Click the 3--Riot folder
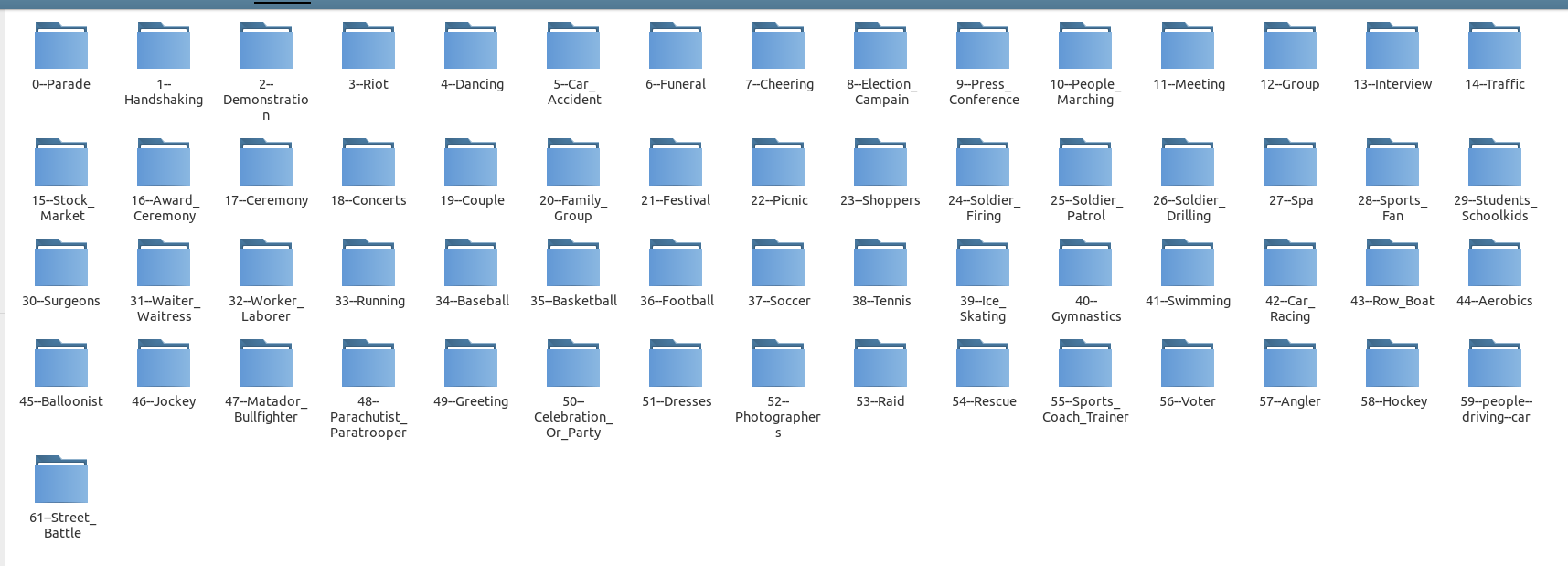 (368, 47)
